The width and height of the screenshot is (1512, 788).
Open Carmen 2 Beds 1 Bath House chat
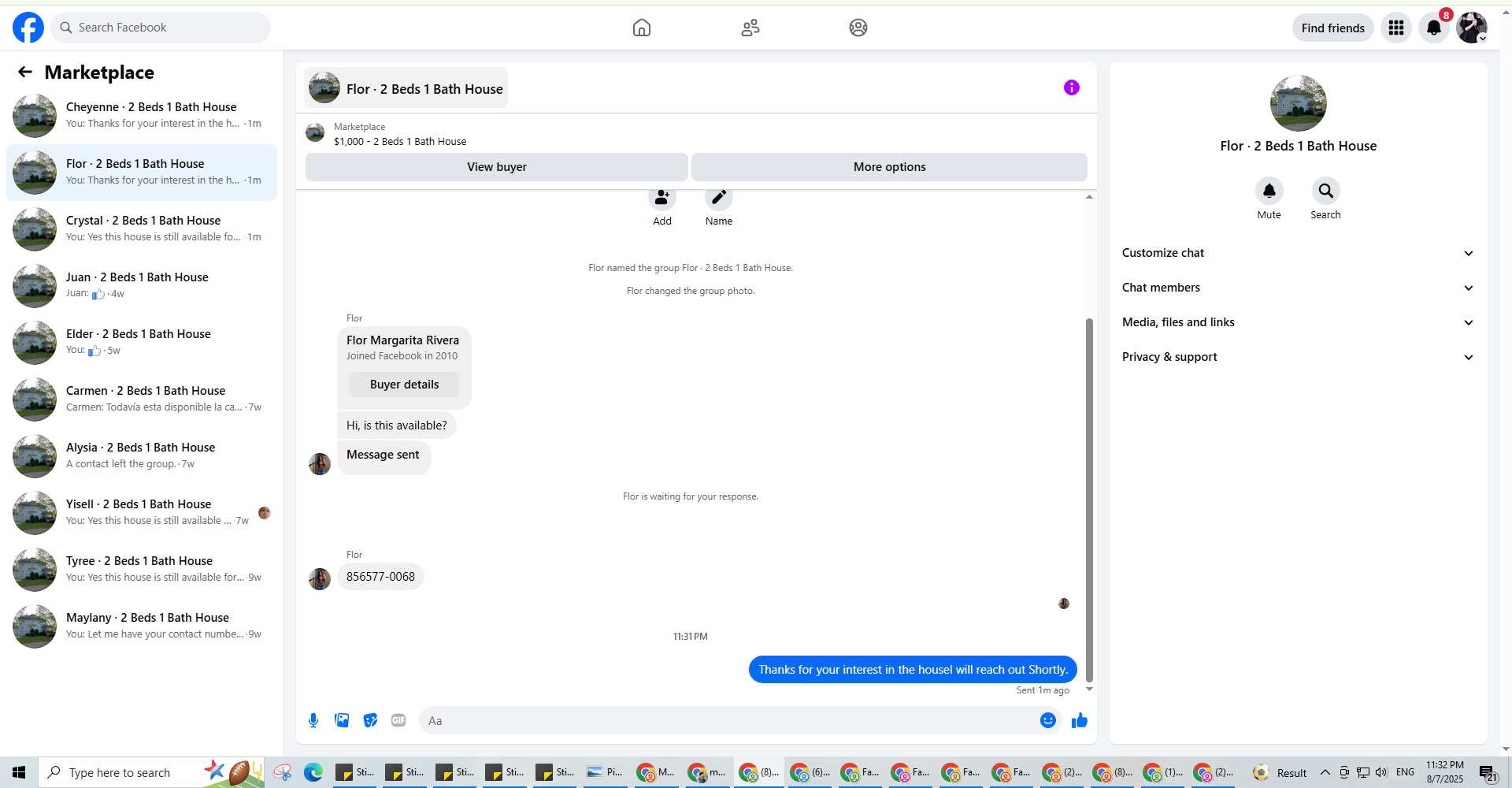pyautogui.click(x=142, y=400)
